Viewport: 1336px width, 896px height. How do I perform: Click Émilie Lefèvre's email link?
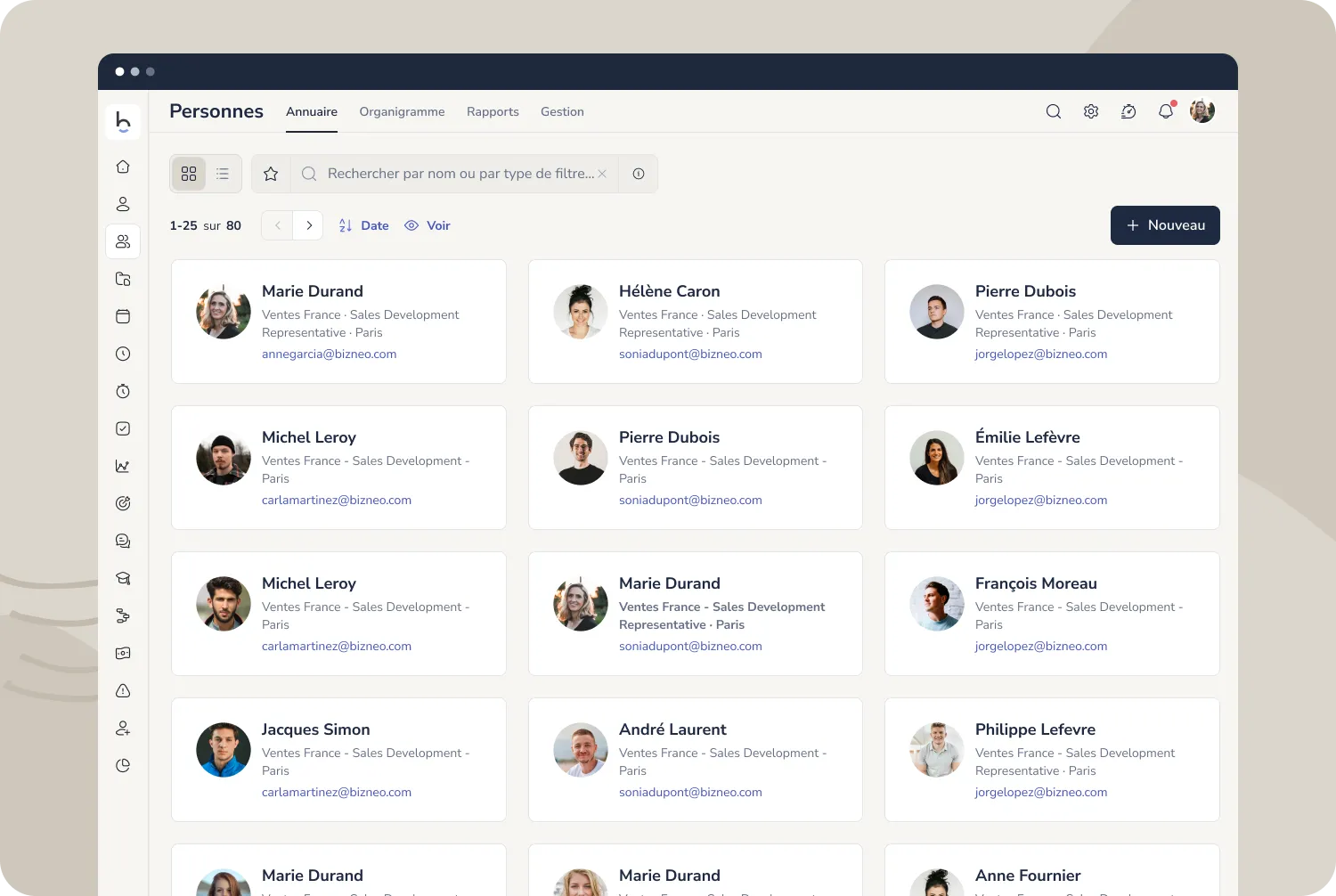pos(1041,500)
